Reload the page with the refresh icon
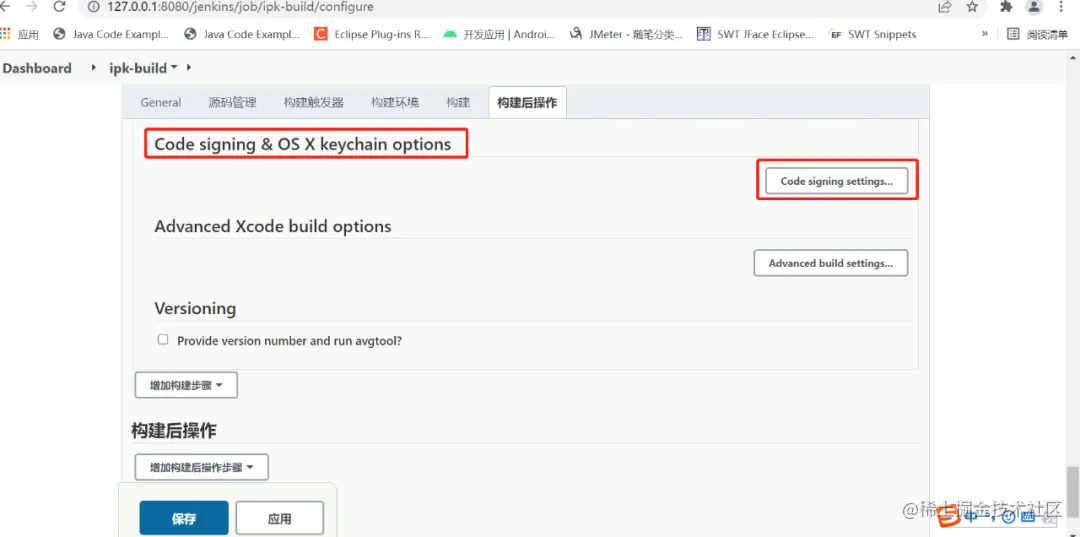1080x537 pixels. click(59, 6)
